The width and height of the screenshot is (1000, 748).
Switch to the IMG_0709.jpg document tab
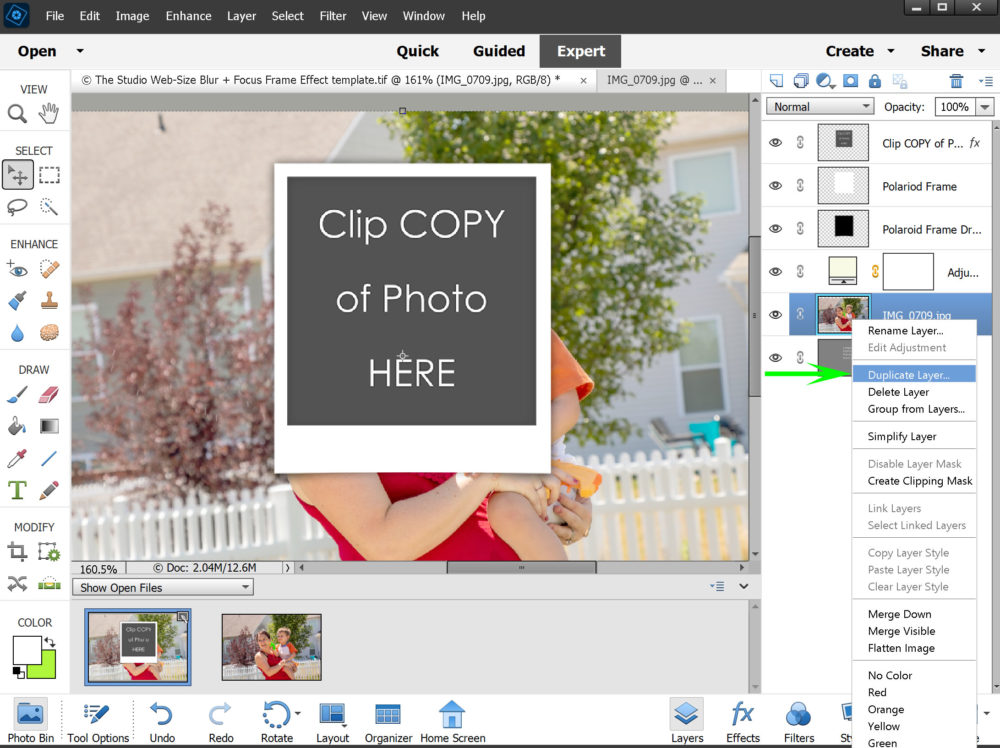click(x=654, y=80)
